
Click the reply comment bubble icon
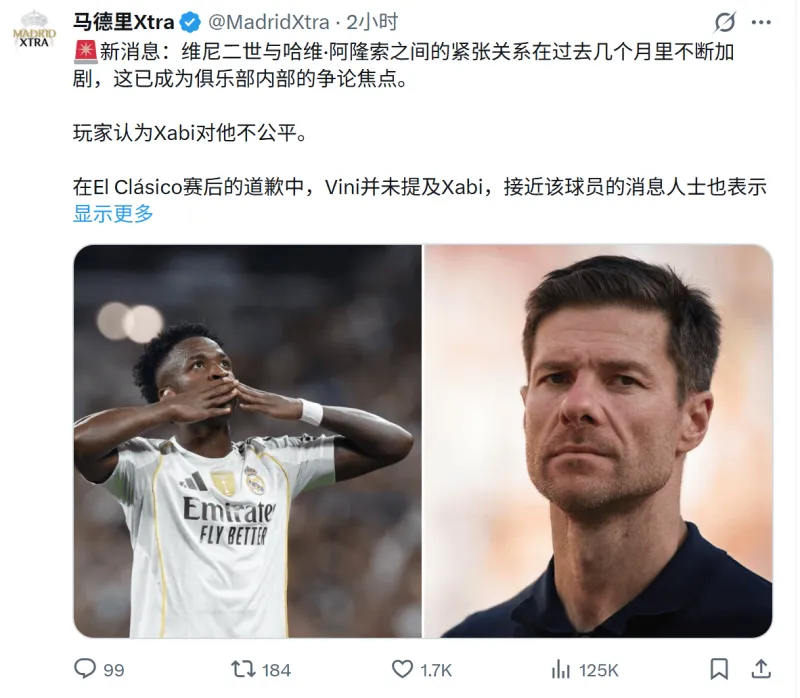coord(85,668)
